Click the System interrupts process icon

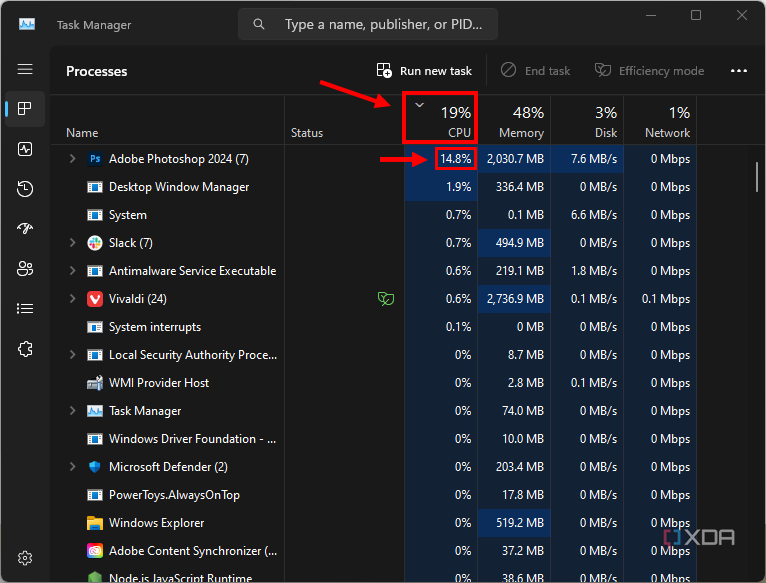95,327
